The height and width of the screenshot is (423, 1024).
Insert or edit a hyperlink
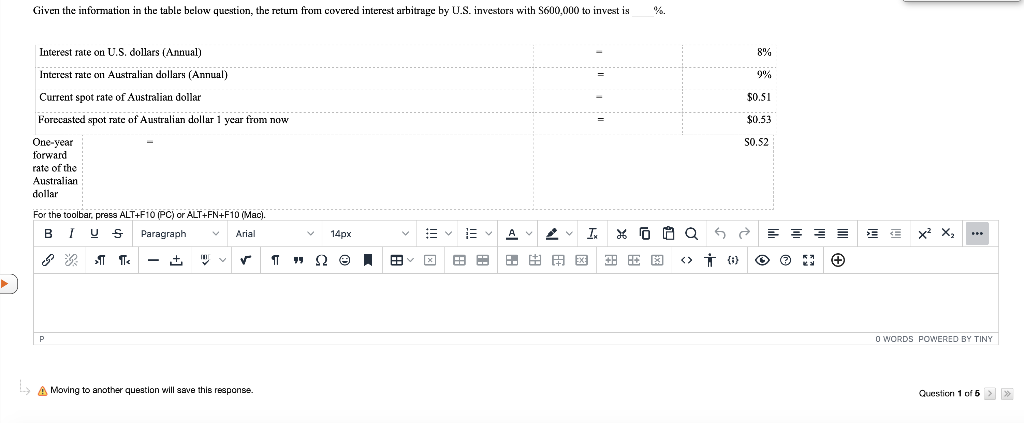click(48, 260)
